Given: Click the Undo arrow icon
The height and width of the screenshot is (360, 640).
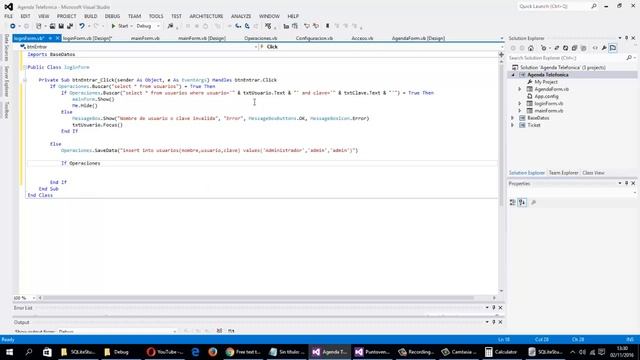Looking at the screenshot, I should (x=82, y=26).
